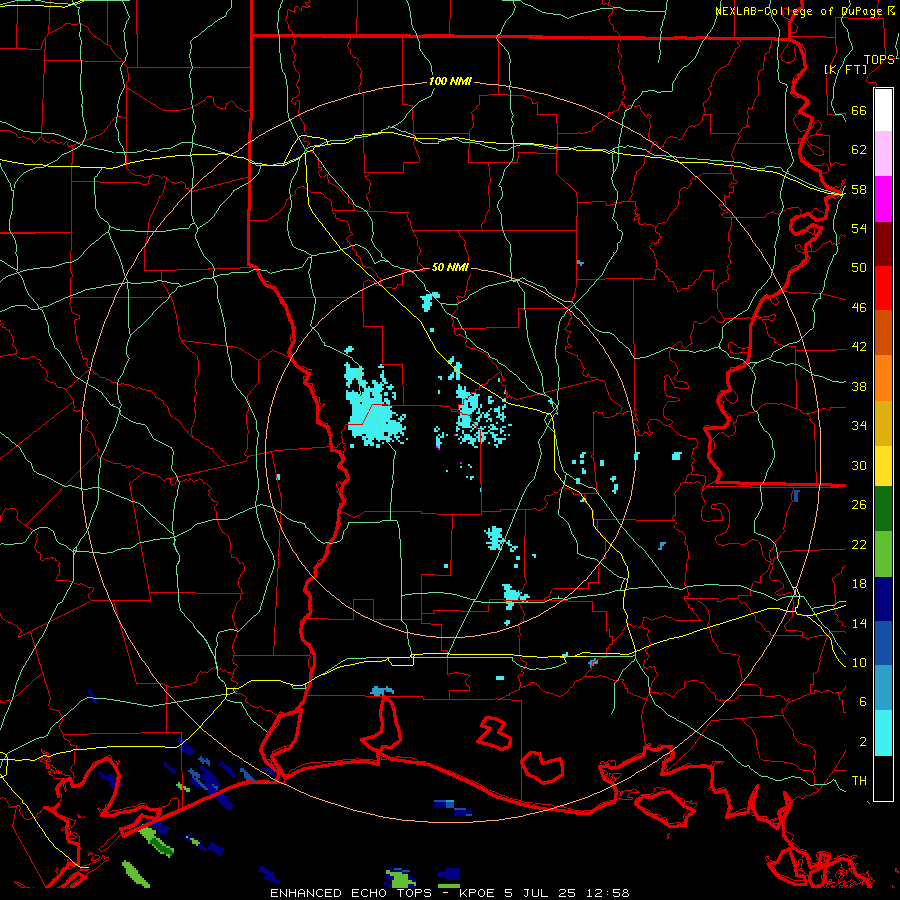Select the cyan swatch in the legend
This screenshot has height=900, width=900.
(883, 733)
